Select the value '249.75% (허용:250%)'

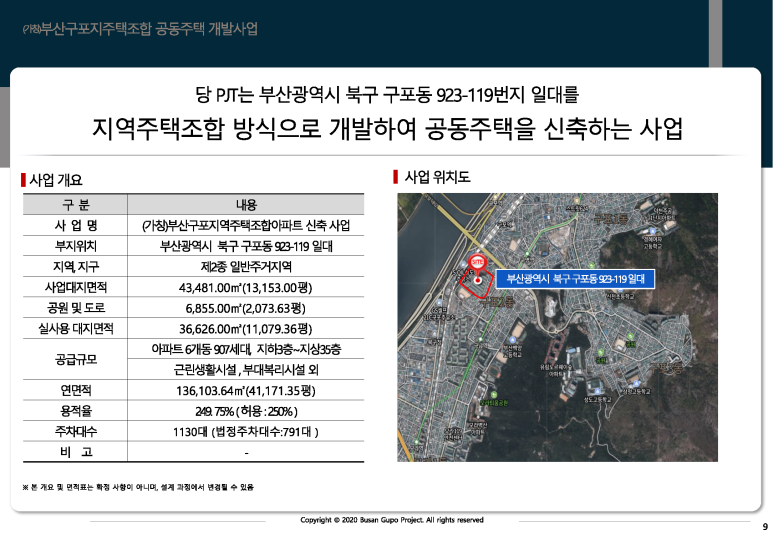click(246, 411)
